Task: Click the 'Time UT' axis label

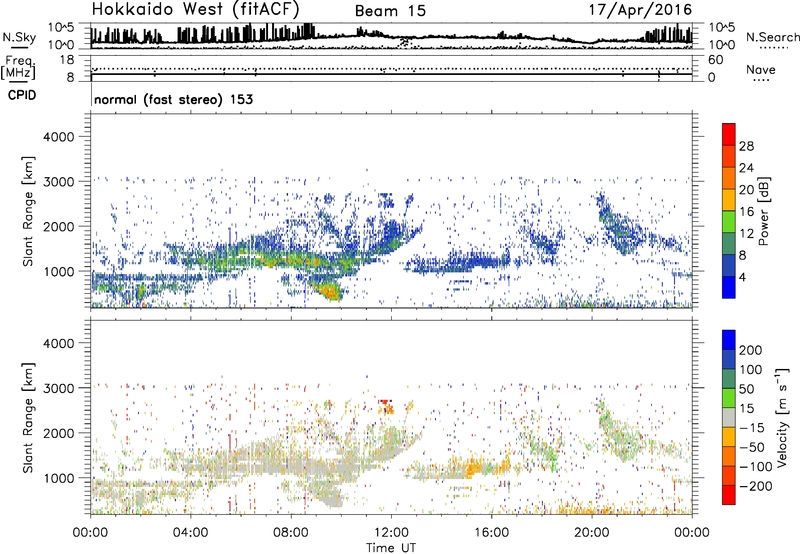Action: (391, 547)
